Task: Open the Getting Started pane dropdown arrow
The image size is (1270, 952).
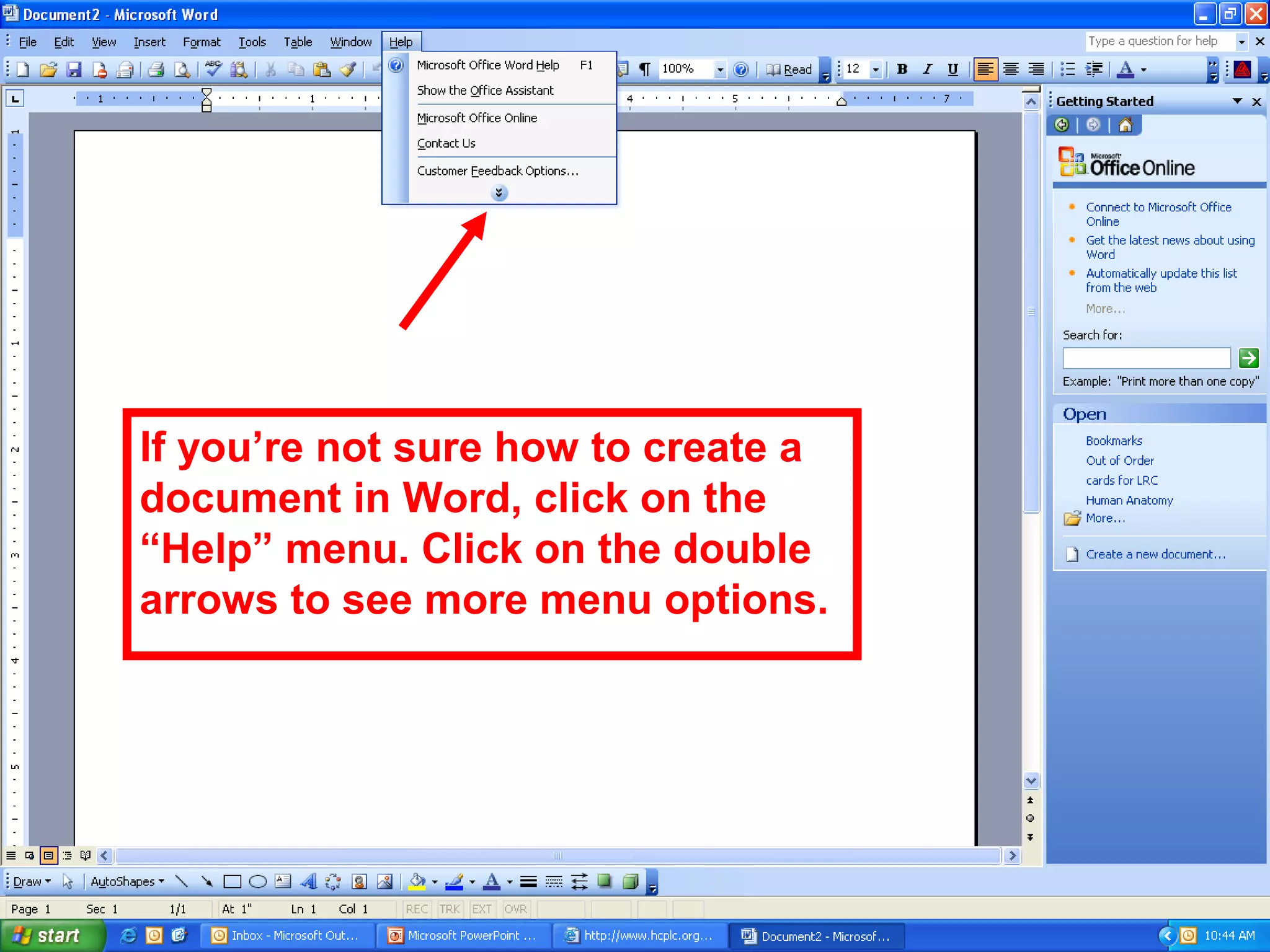Action: coord(1237,101)
